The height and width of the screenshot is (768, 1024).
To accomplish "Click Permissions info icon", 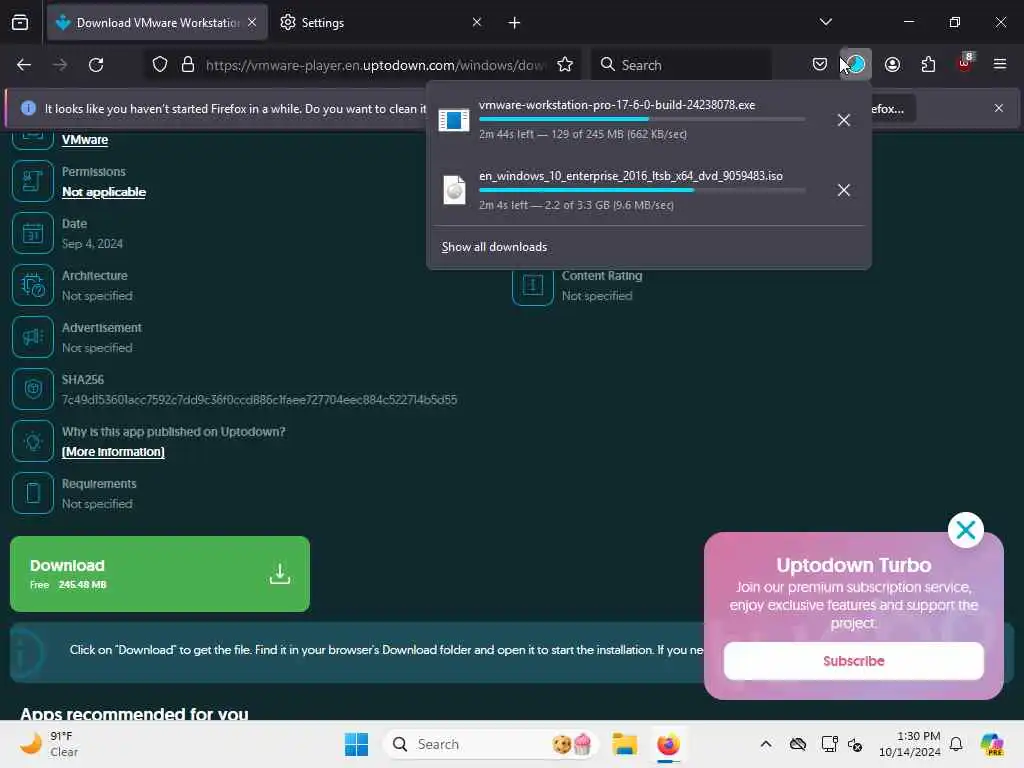I will (x=33, y=181).
